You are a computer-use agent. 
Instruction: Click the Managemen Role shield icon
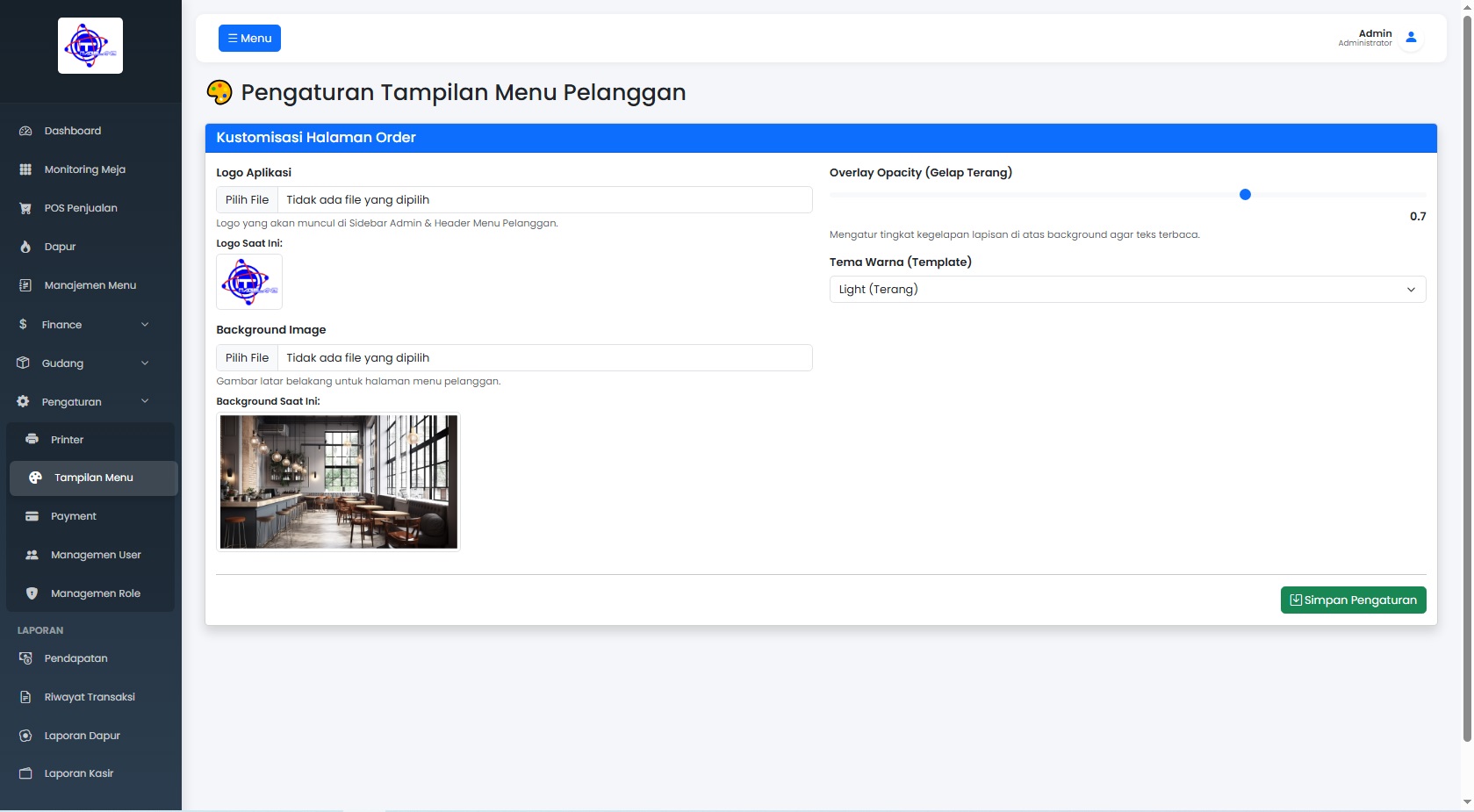pyautogui.click(x=32, y=593)
